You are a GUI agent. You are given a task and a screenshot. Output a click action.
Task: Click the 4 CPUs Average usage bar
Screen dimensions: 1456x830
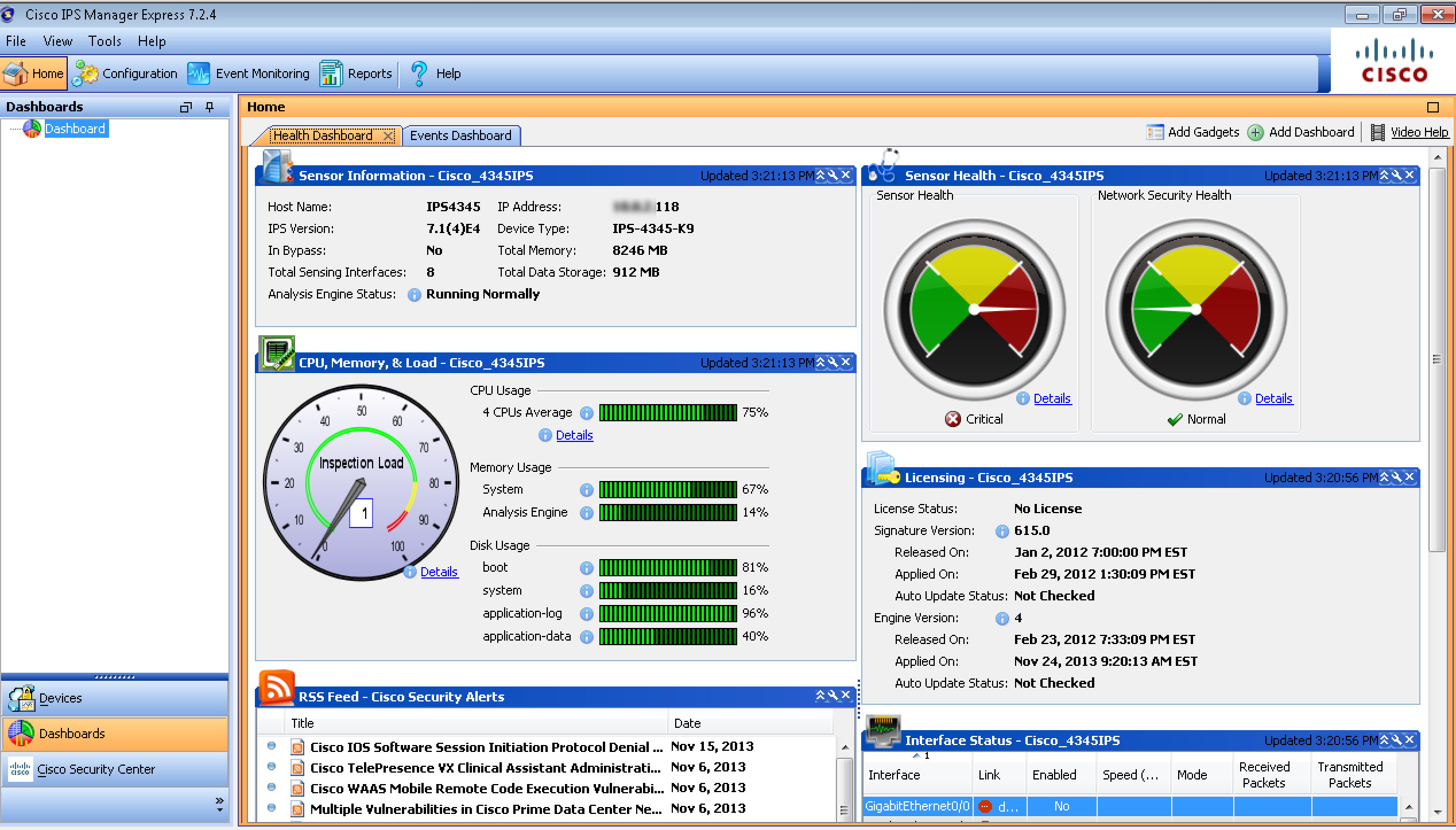(x=668, y=413)
